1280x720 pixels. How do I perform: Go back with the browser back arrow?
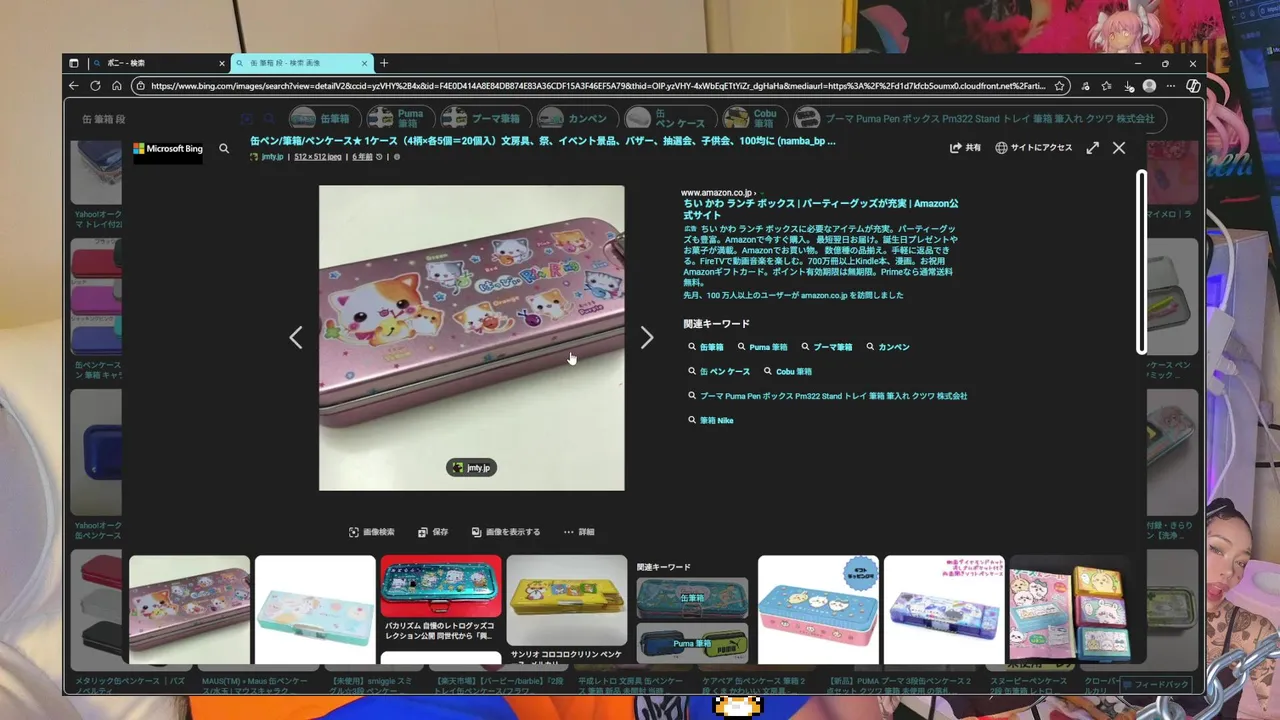(74, 86)
